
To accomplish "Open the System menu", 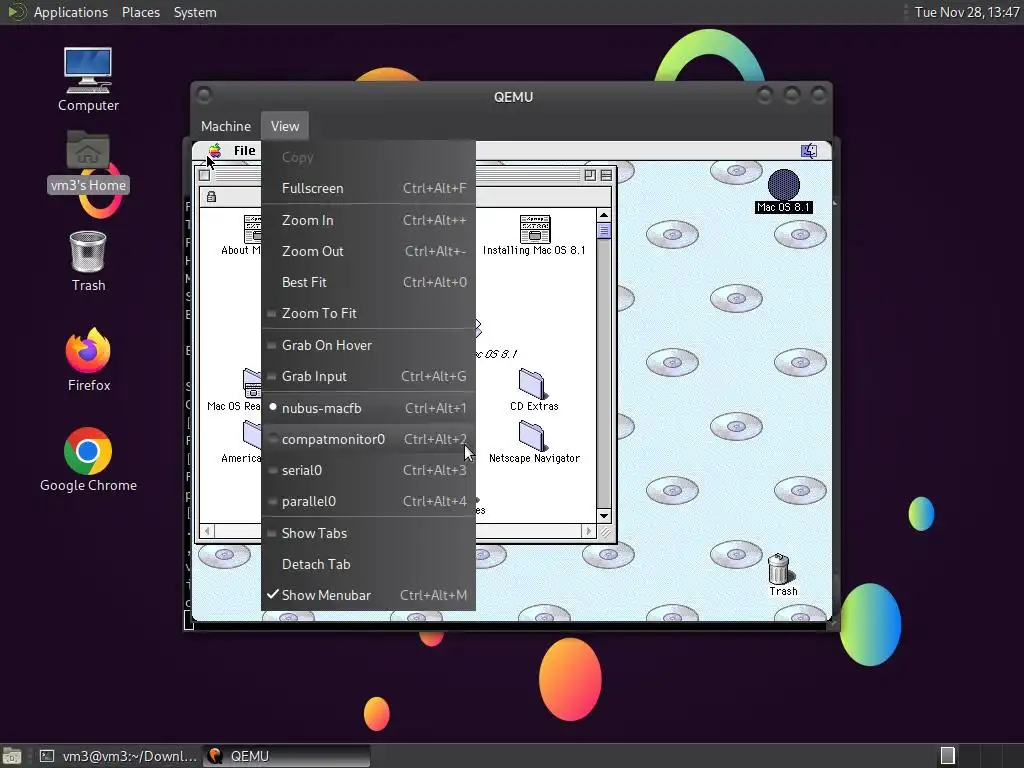I will [x=195, y=12].
